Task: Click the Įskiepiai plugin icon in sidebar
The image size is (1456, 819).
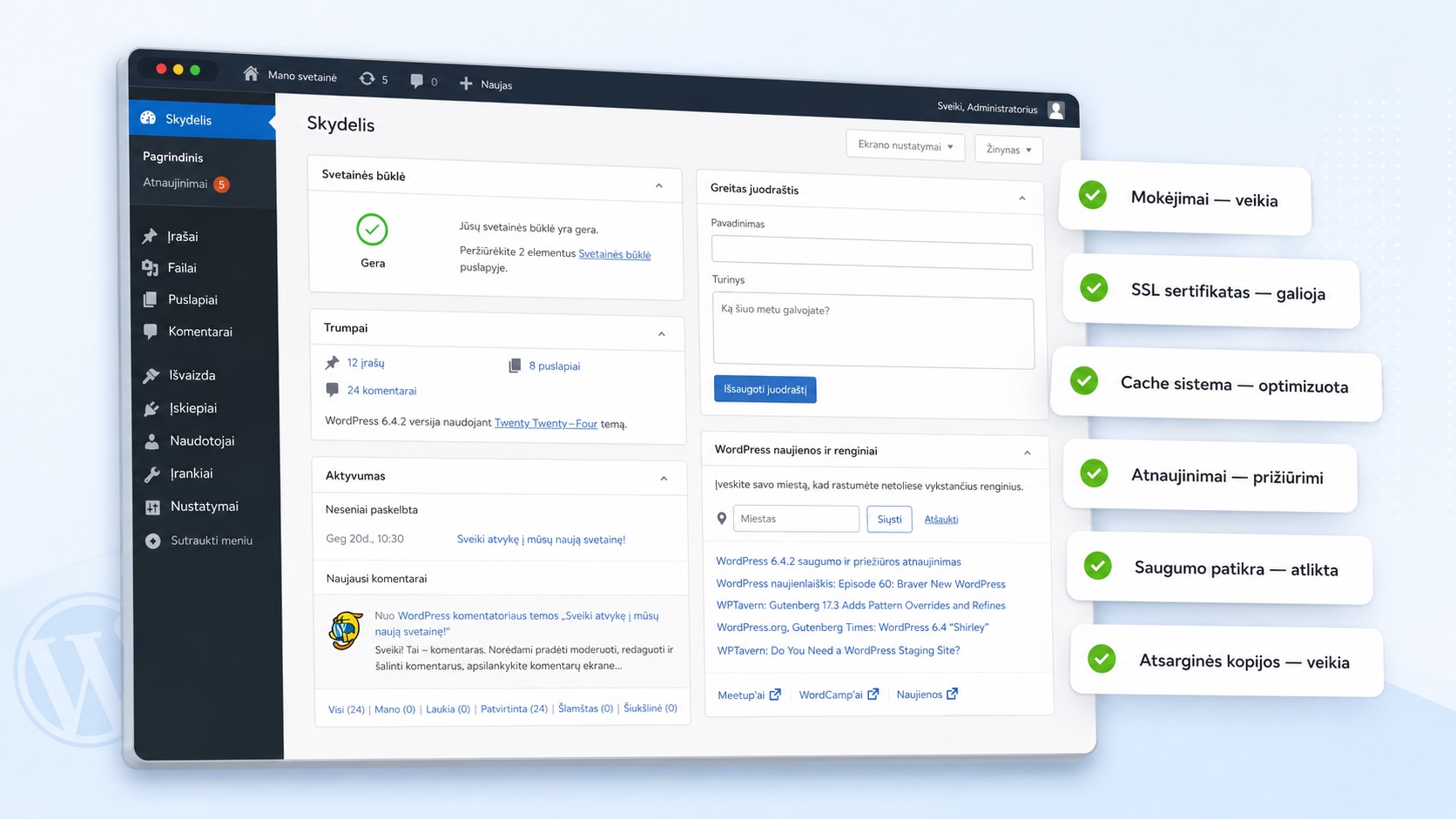Action: click(x=152, y=408)
